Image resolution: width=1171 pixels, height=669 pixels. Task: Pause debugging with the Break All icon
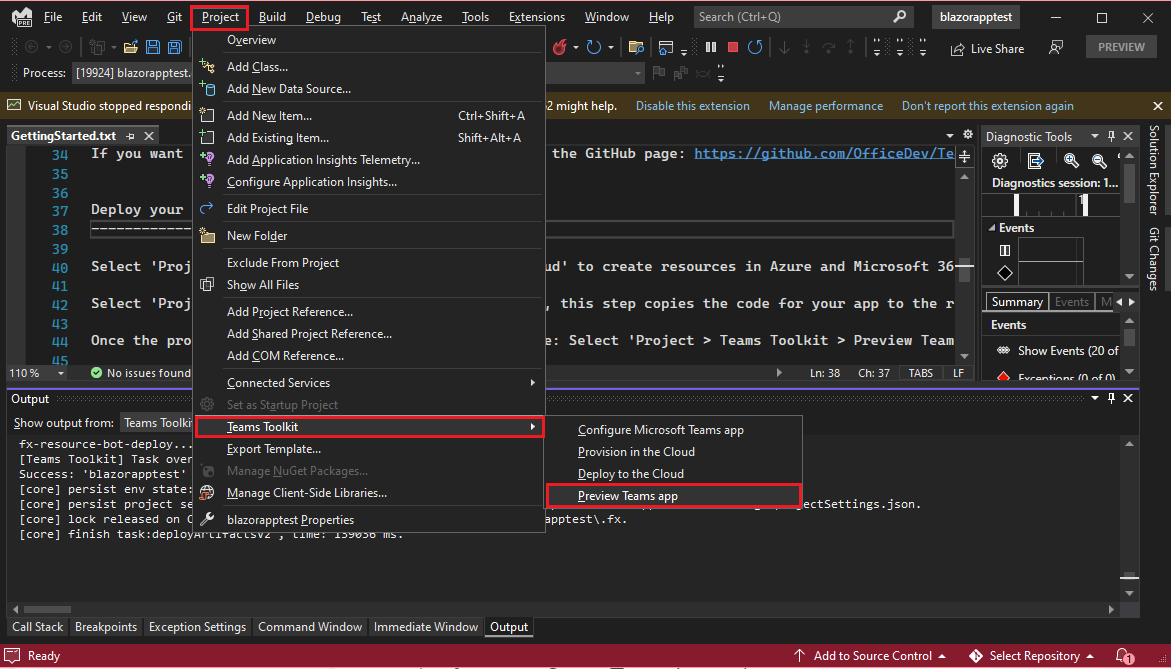click(711, 47)
